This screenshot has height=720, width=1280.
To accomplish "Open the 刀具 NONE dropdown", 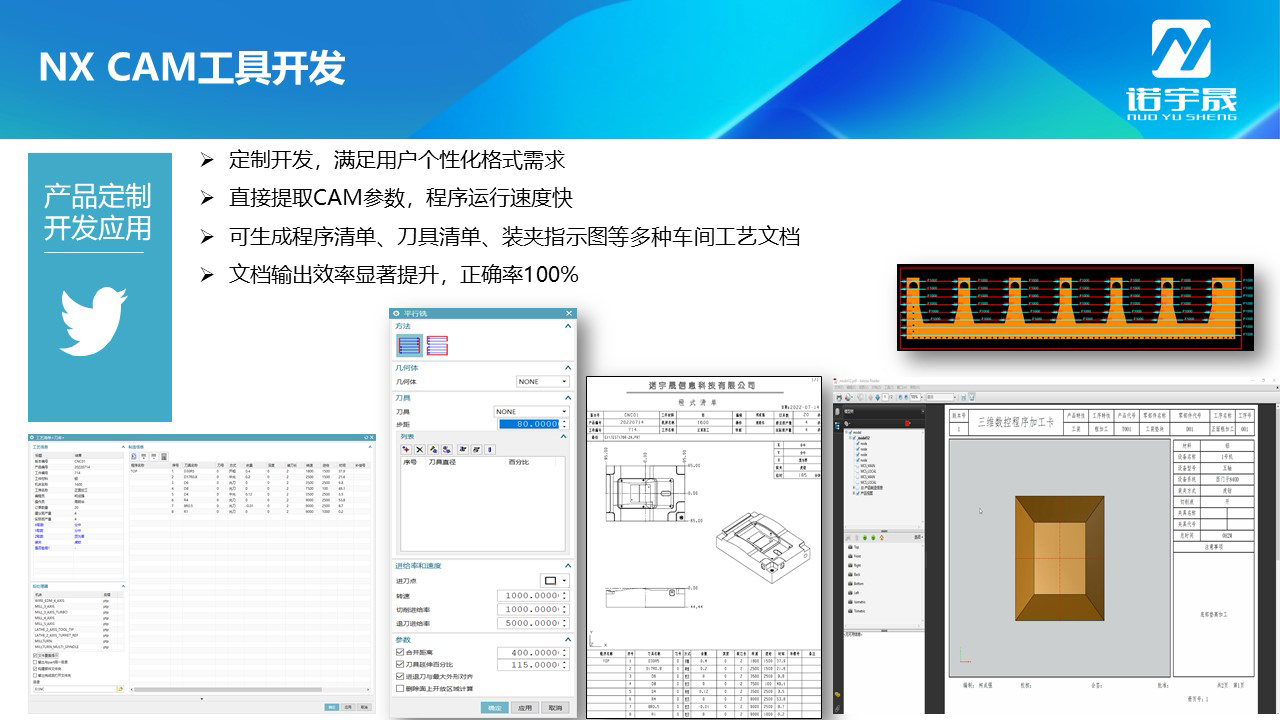I will (x=531, y=412).
